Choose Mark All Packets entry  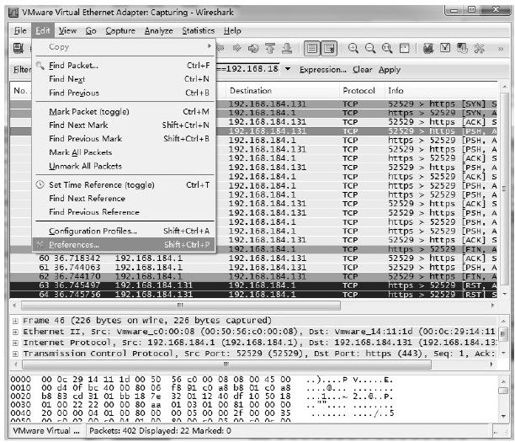(x=124, y=152)
